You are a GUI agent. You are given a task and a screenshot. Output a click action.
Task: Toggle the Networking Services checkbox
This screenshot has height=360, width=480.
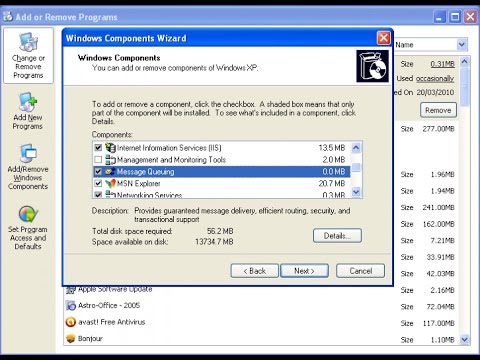pyautogui.click(x=98, y=195)
